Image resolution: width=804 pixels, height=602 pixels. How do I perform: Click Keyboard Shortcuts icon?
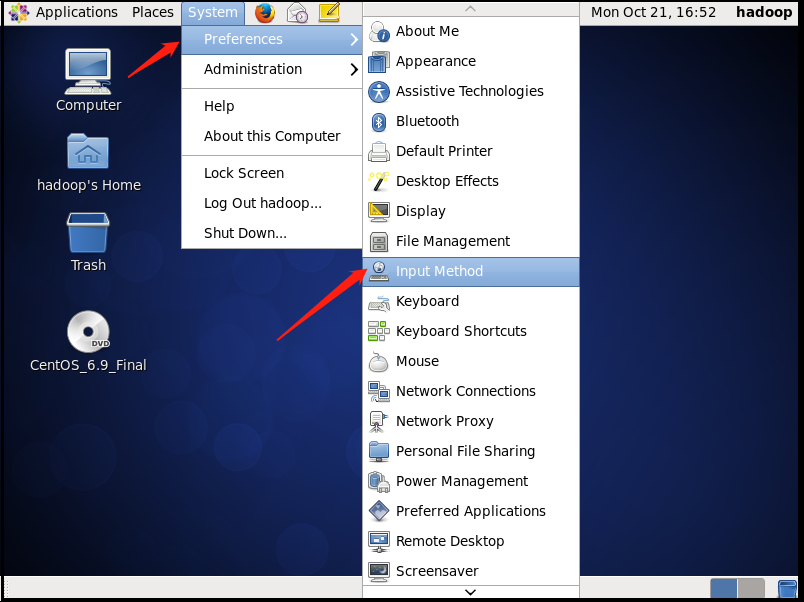point(379,331)
